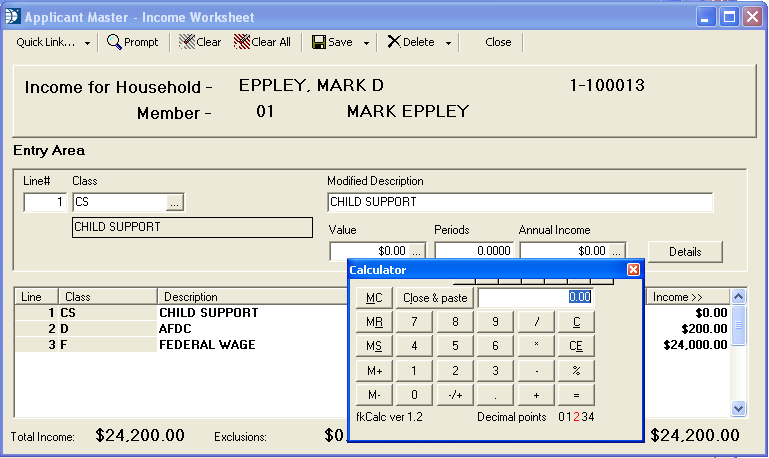
Task: Expand the Save dropdown arrow
Action: [367, 43]
